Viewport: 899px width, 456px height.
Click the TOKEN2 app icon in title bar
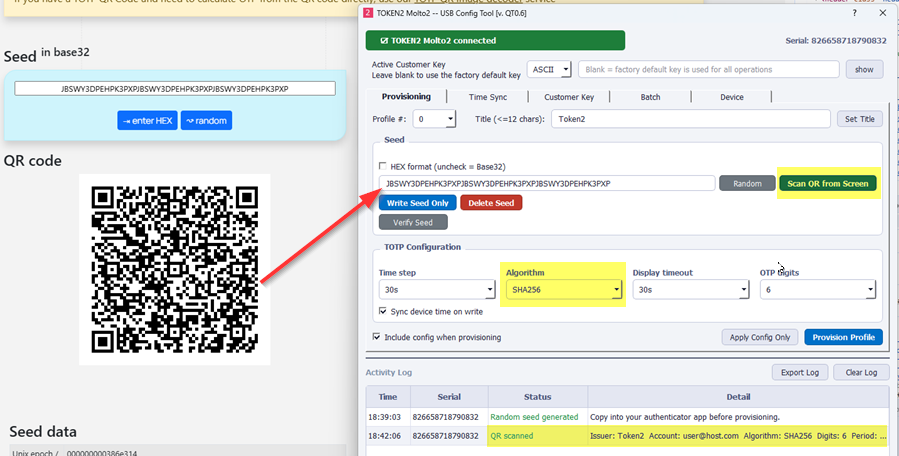(366, 12)
